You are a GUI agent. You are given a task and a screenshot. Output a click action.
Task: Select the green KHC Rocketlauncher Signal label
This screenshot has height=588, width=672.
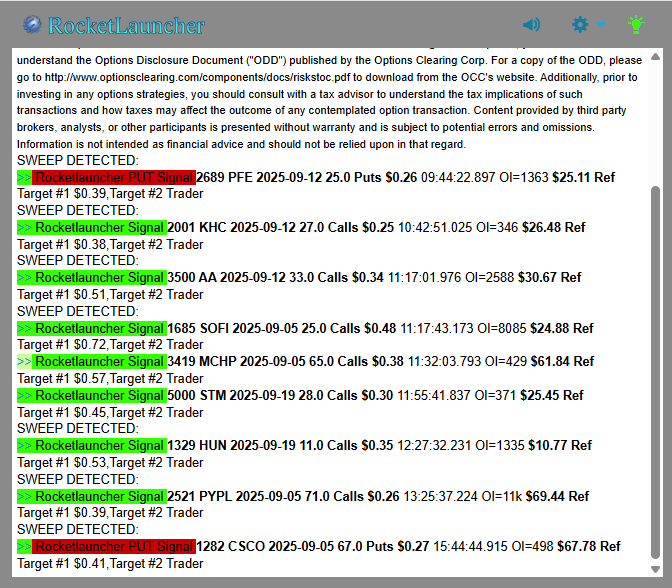pyautogui.click(x=99, y=227)
